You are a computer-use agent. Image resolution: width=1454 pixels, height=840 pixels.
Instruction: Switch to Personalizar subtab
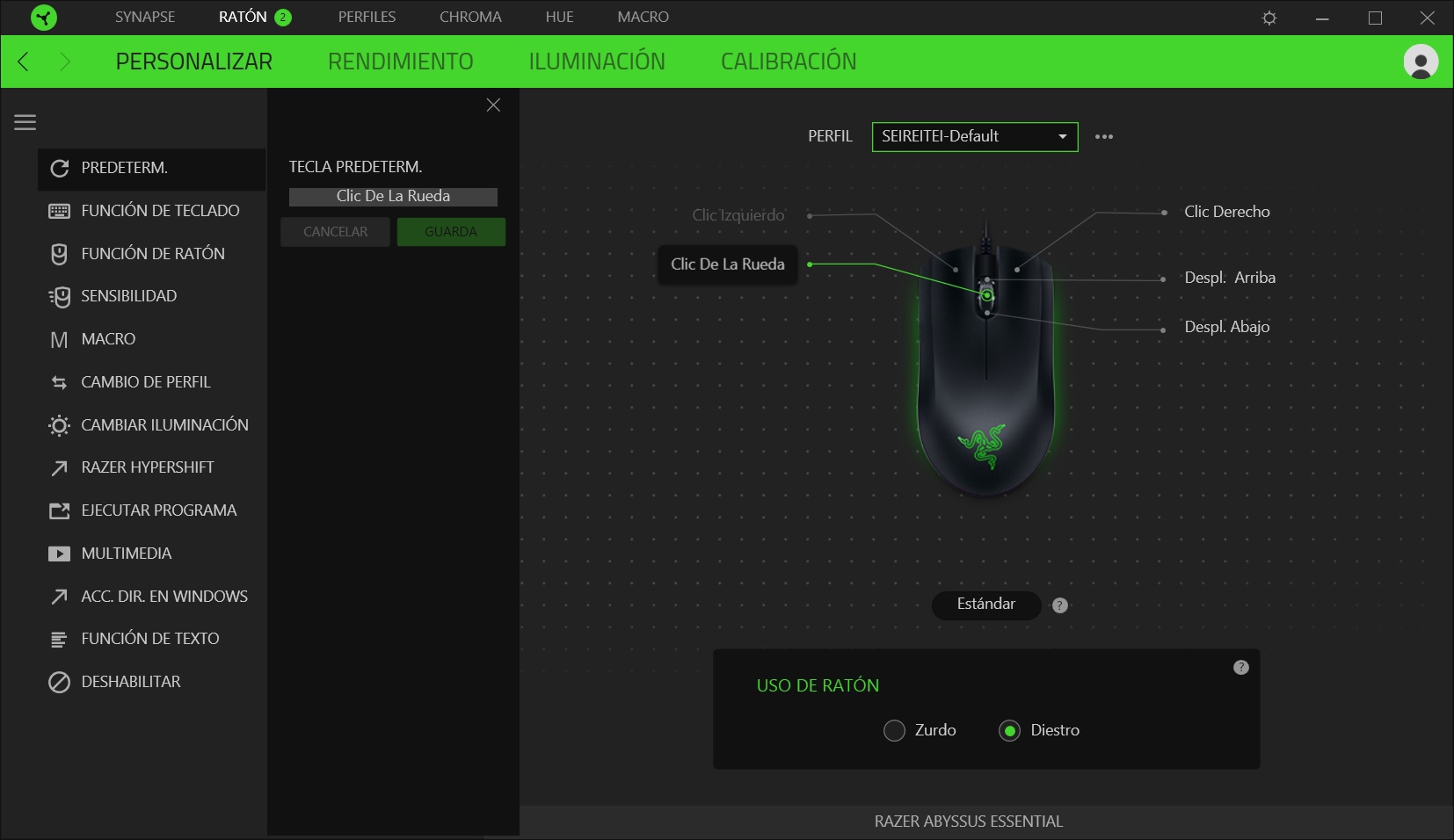tap(194, 62)
